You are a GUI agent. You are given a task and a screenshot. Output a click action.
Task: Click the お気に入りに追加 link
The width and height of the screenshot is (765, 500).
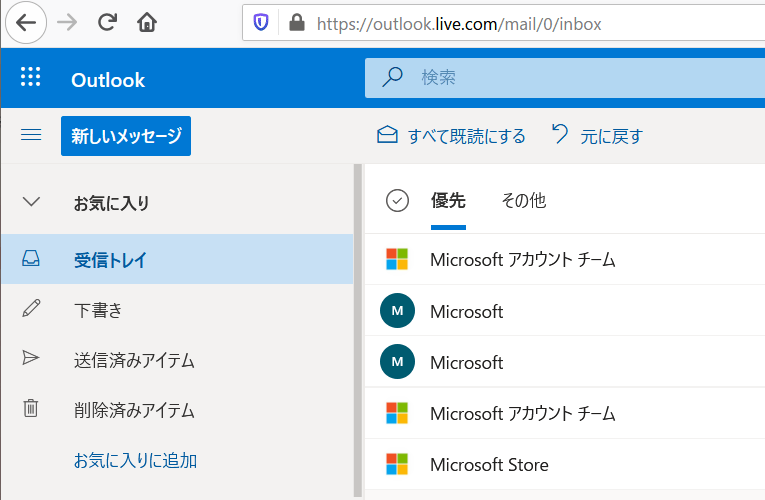coord(135,460)
